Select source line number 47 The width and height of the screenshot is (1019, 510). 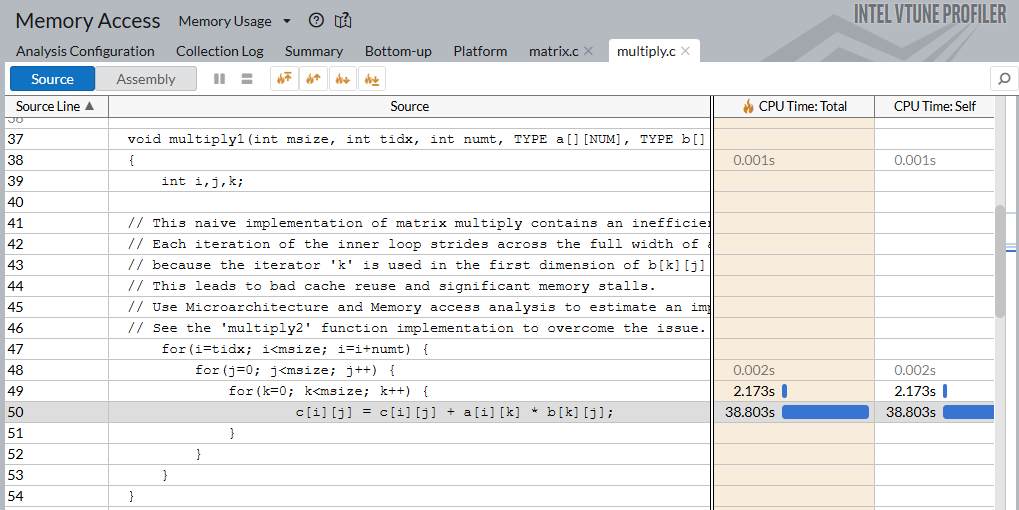15,349
